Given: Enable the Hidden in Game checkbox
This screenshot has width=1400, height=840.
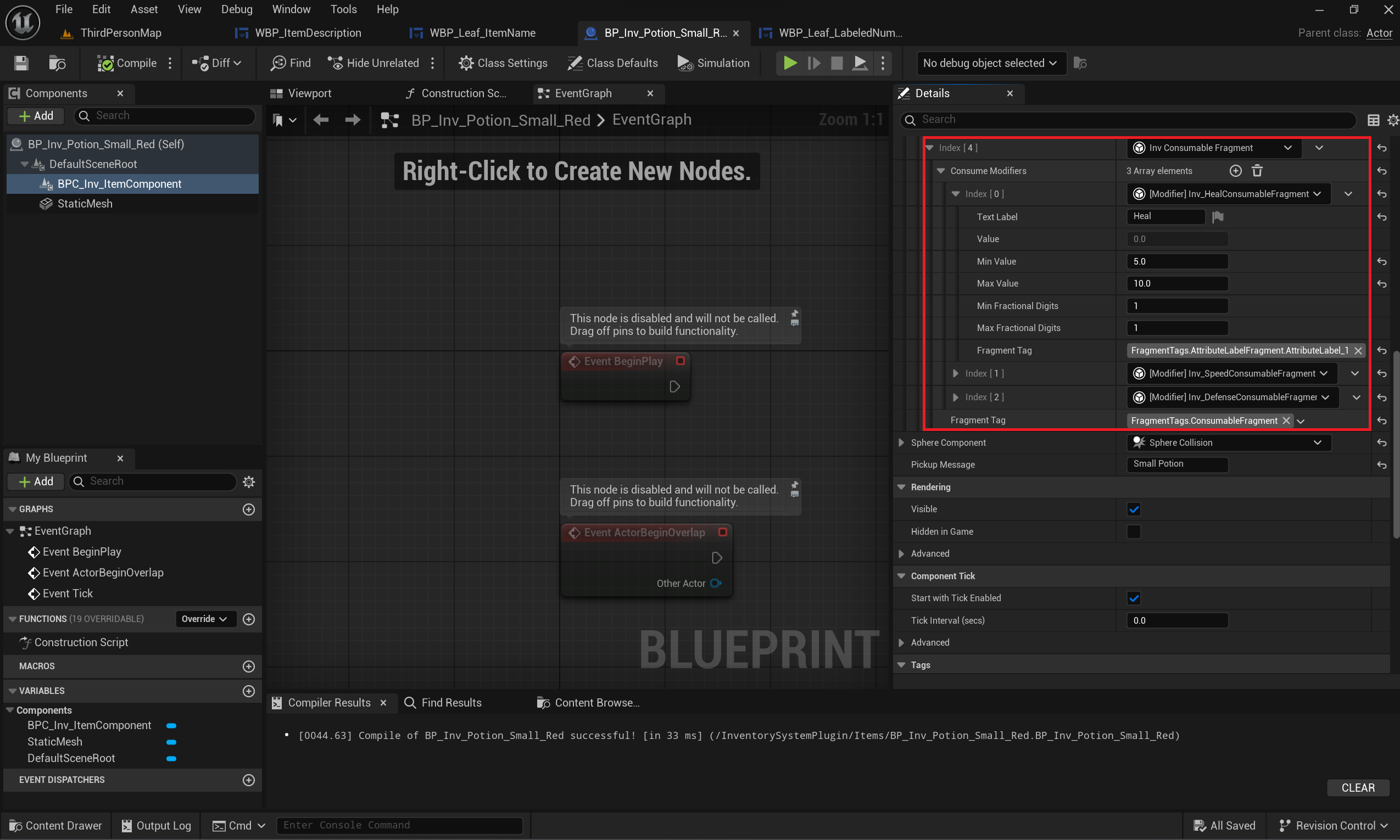Looking at the screenshot, I should (x=1134, y=531).
